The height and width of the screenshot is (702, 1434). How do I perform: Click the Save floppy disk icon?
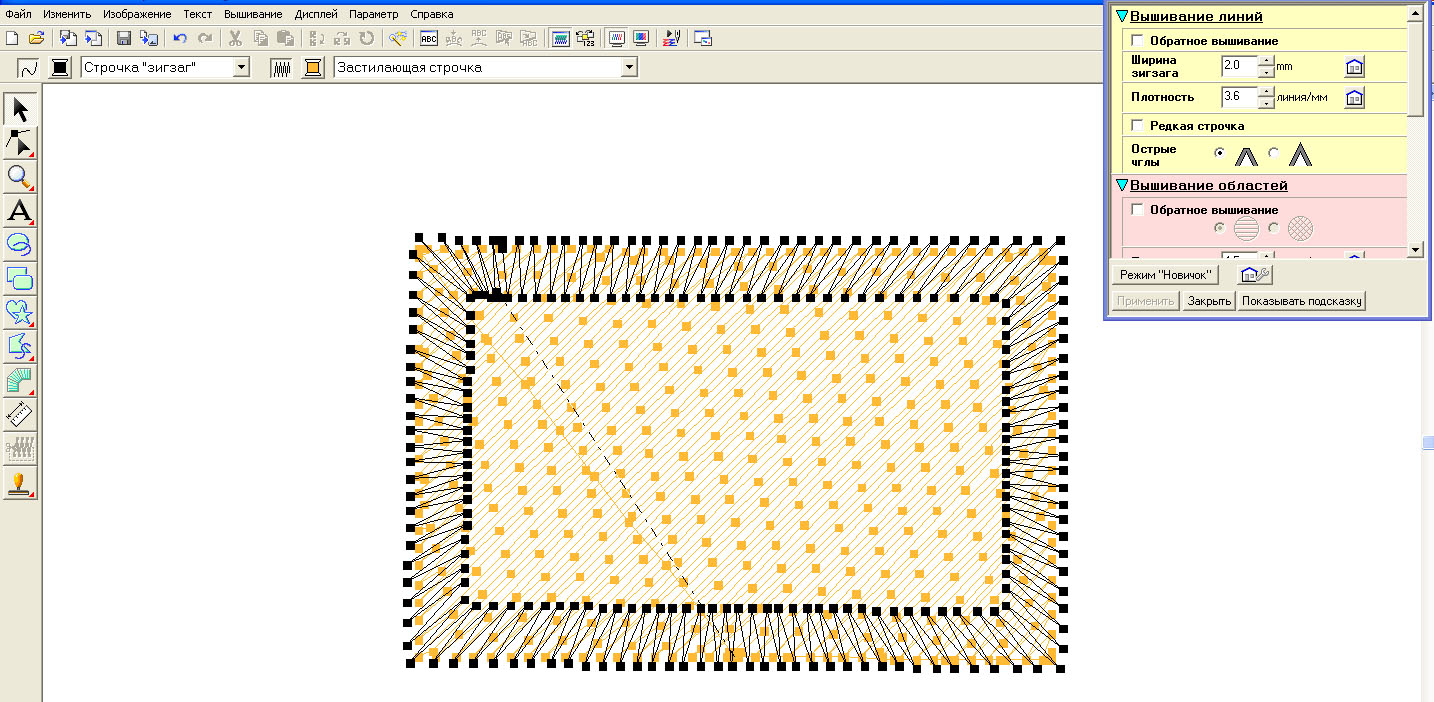tap(124, 38)
